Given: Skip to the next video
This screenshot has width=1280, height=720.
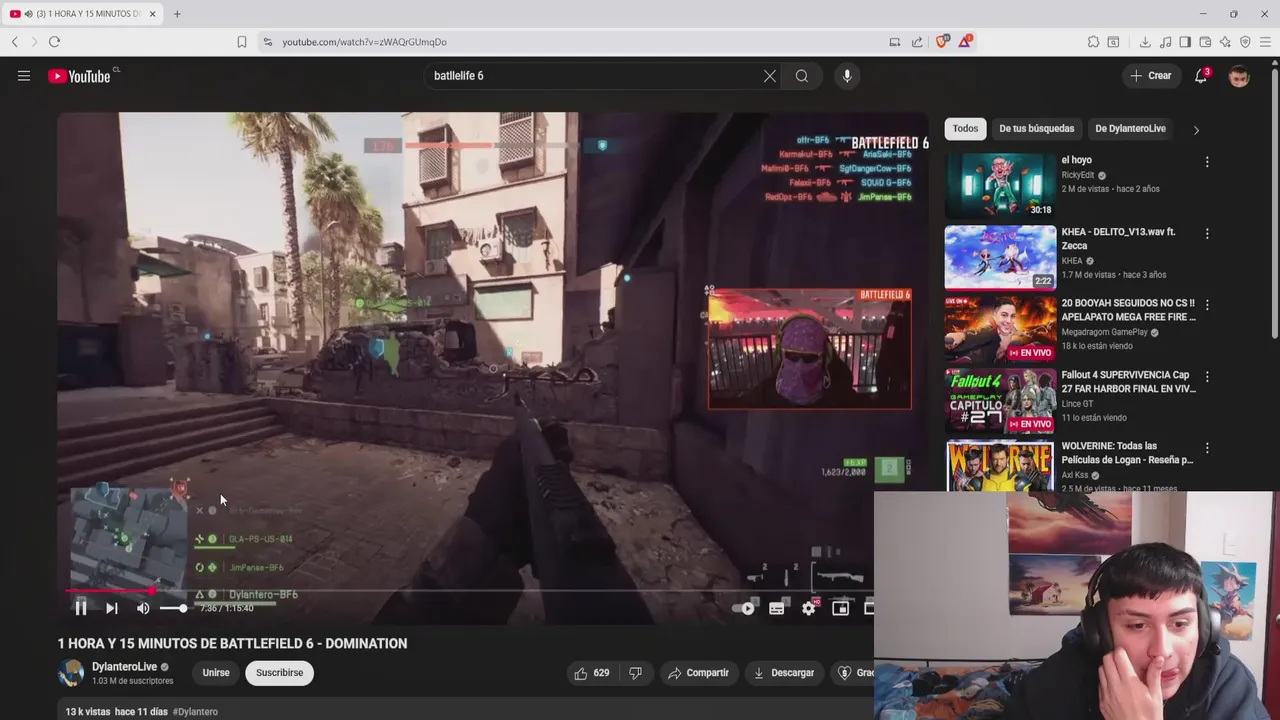Looking at the screenshot, I should point(112,608).
